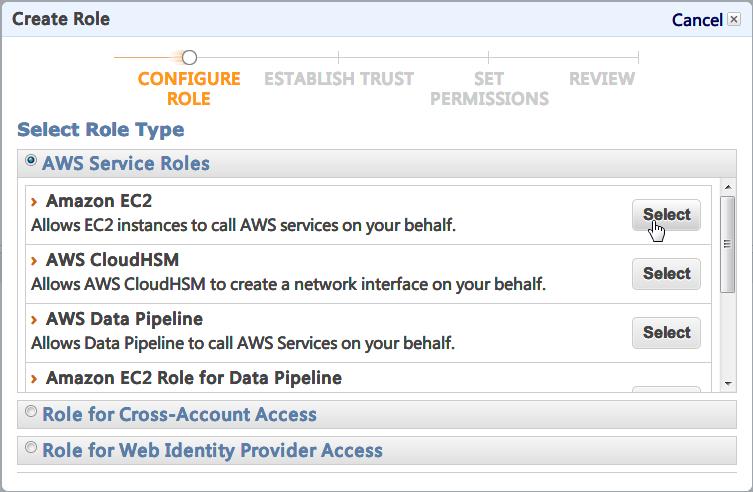Click the close X icon beside Cancel
The width and height of the screenshot is (753, 492).
click(x=734, y=20)
